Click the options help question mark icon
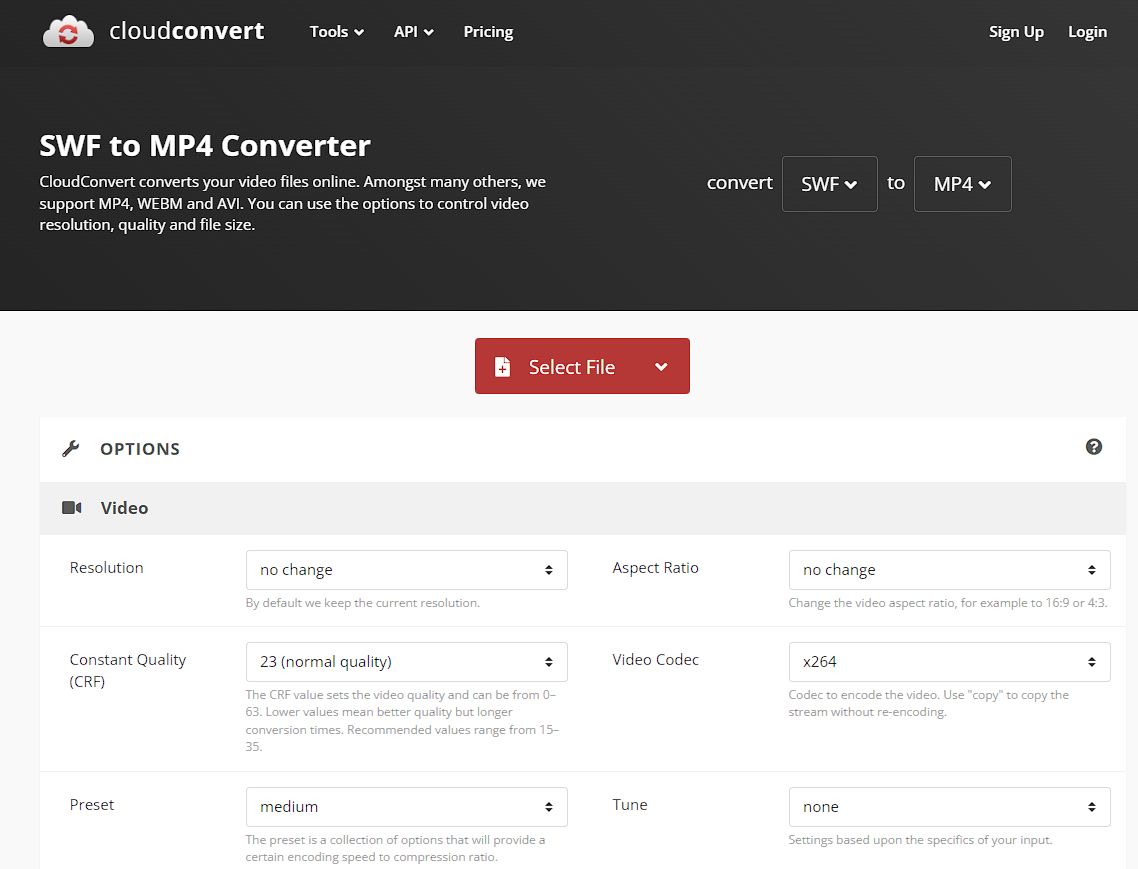 pos(1094,447)
